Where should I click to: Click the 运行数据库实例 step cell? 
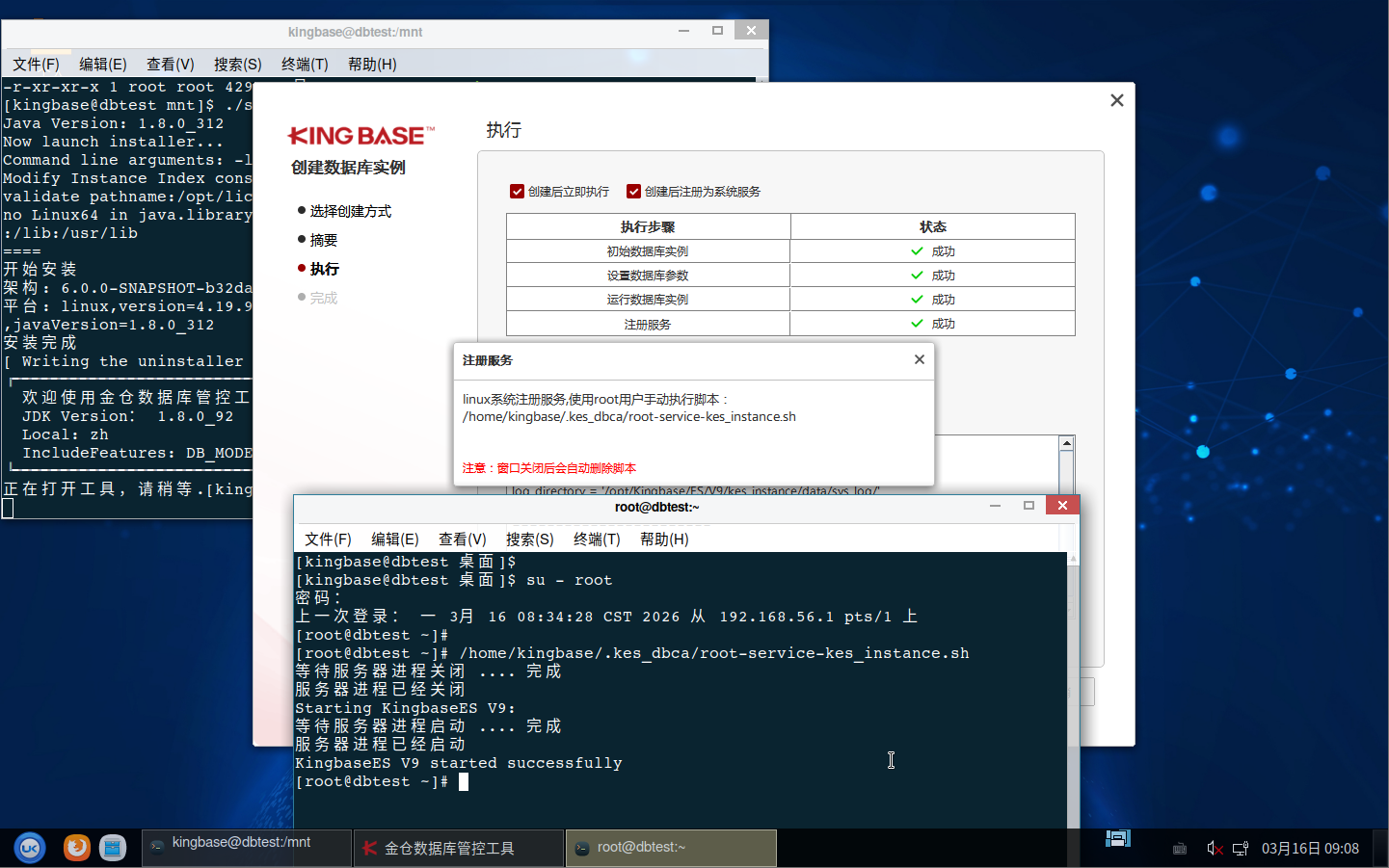coord(648,300)
